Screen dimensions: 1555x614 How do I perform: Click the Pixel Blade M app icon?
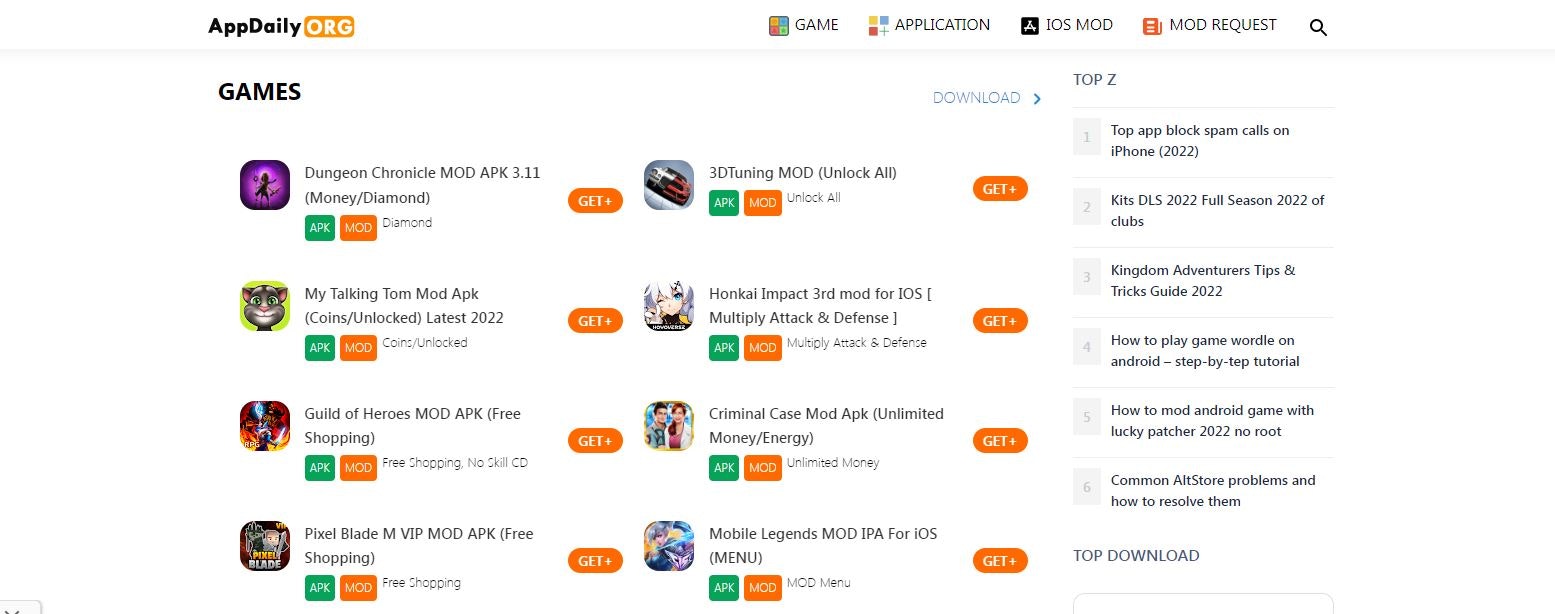265,546
